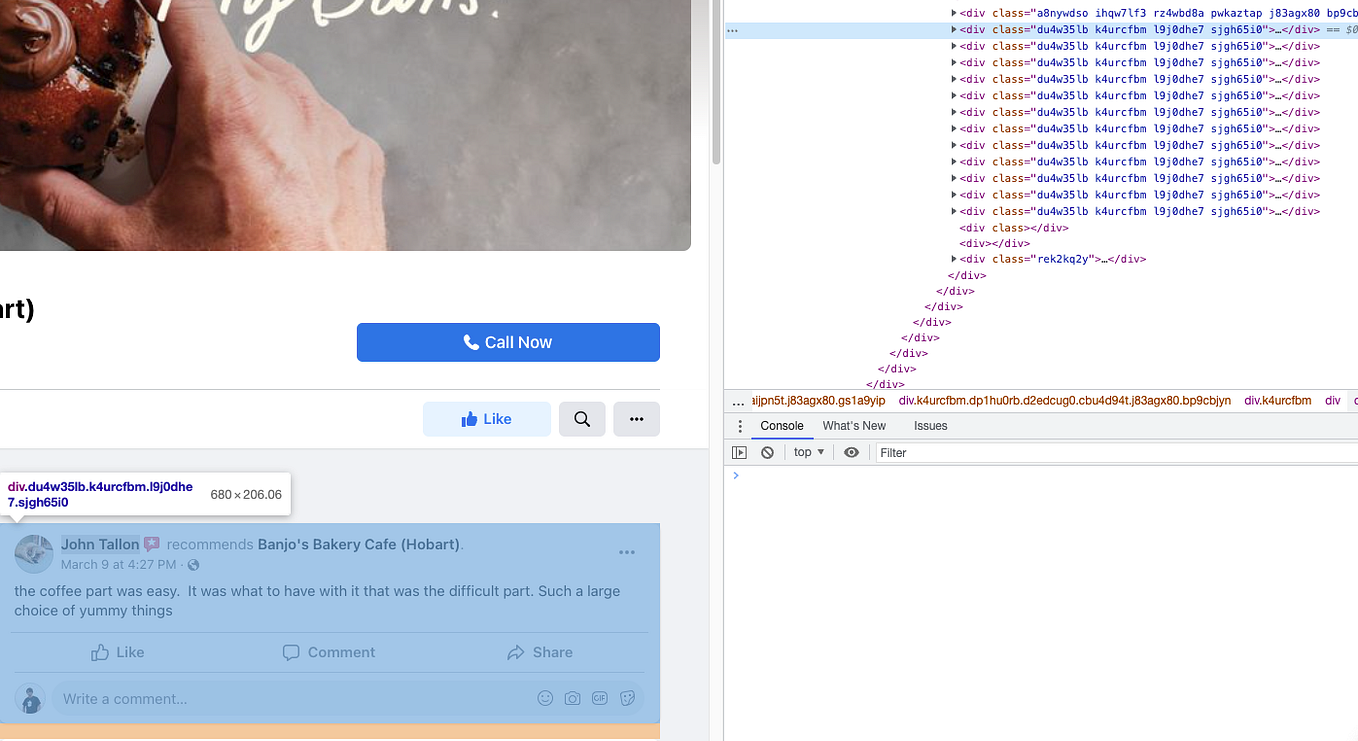The image size is (1358, 741).
Task: Toggle the blue Like button for the page
Action: point(487,419)
